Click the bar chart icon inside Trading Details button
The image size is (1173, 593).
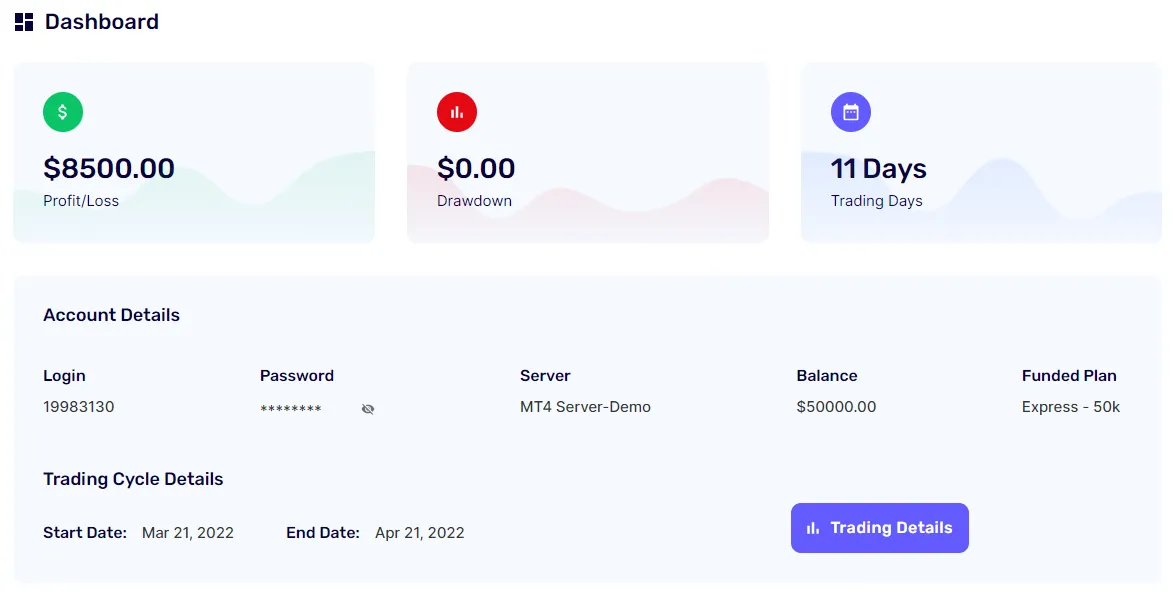(812, 527)
